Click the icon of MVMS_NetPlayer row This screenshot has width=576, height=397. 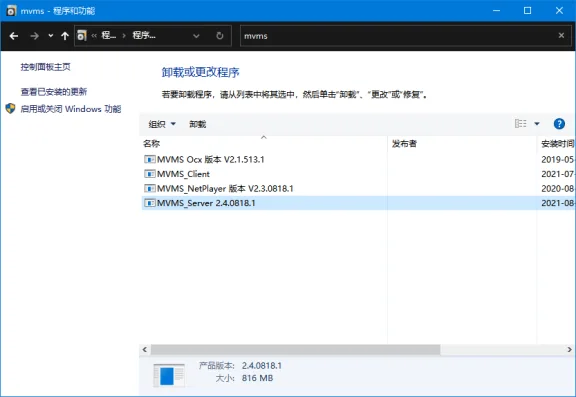(x=150, y=188)
